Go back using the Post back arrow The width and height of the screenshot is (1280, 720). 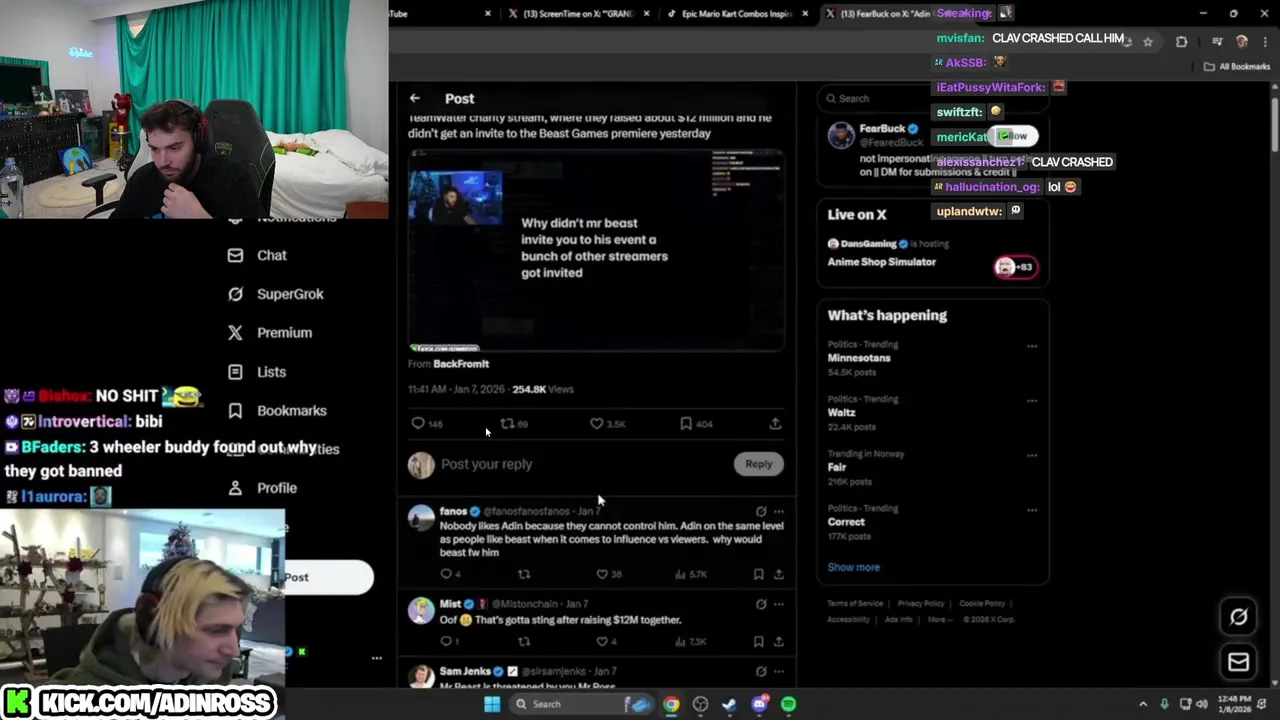point(414,98)
